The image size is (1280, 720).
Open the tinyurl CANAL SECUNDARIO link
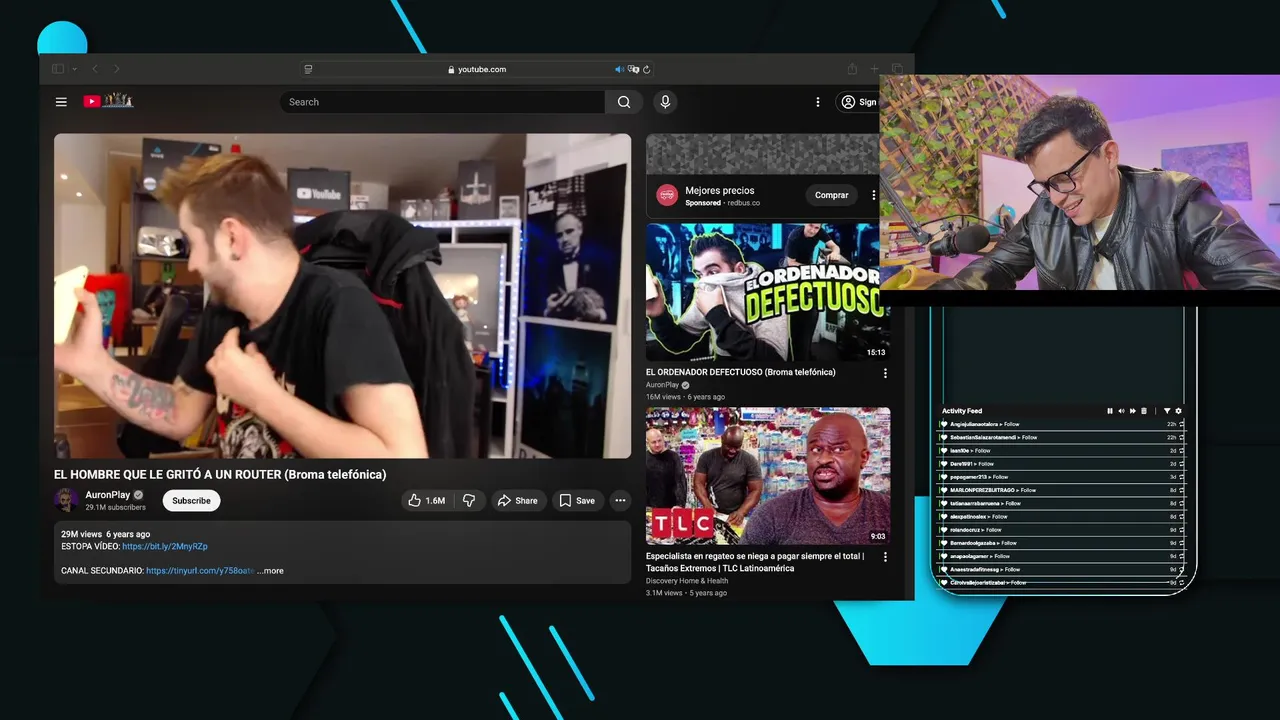coord(200,571)
